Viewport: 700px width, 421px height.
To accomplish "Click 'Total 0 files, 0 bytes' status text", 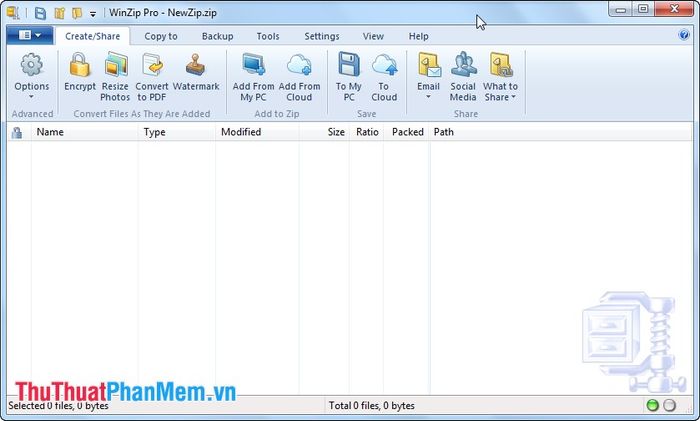I will pyautogui.click(x=371, y=405).
